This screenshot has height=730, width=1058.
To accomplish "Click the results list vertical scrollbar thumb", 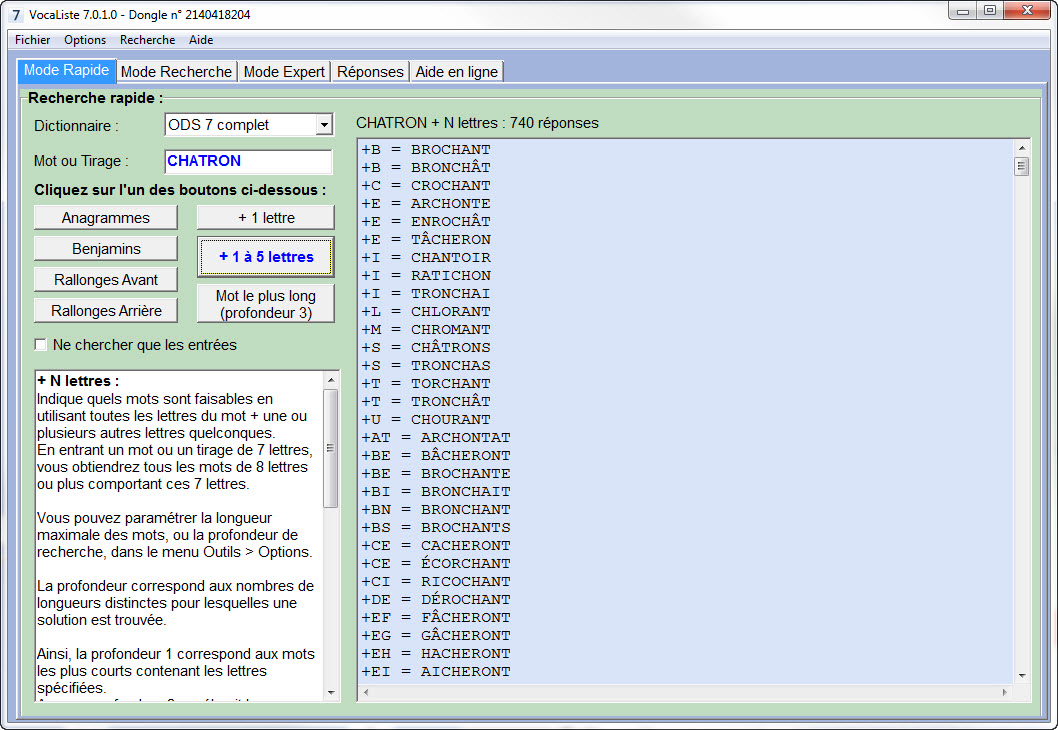I will (x=1022, y=166).
